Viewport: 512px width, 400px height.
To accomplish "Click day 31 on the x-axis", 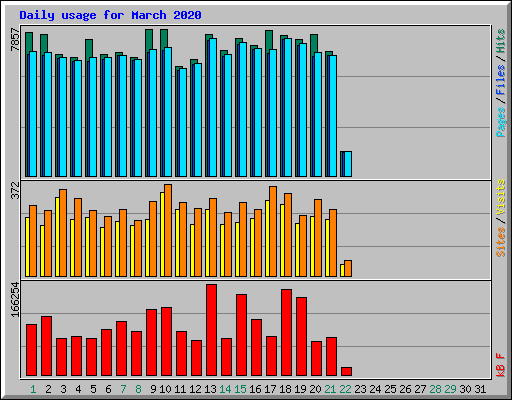I will [480, 389].
